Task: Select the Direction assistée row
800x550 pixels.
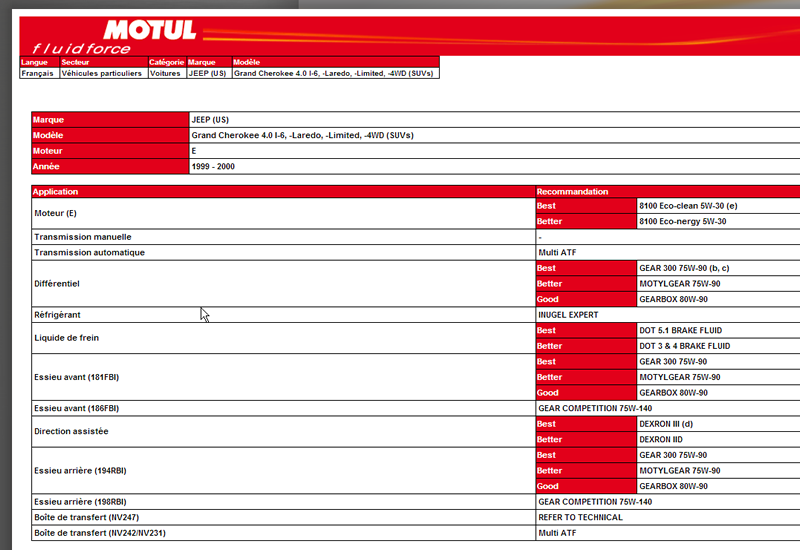Action: point(283,431)
